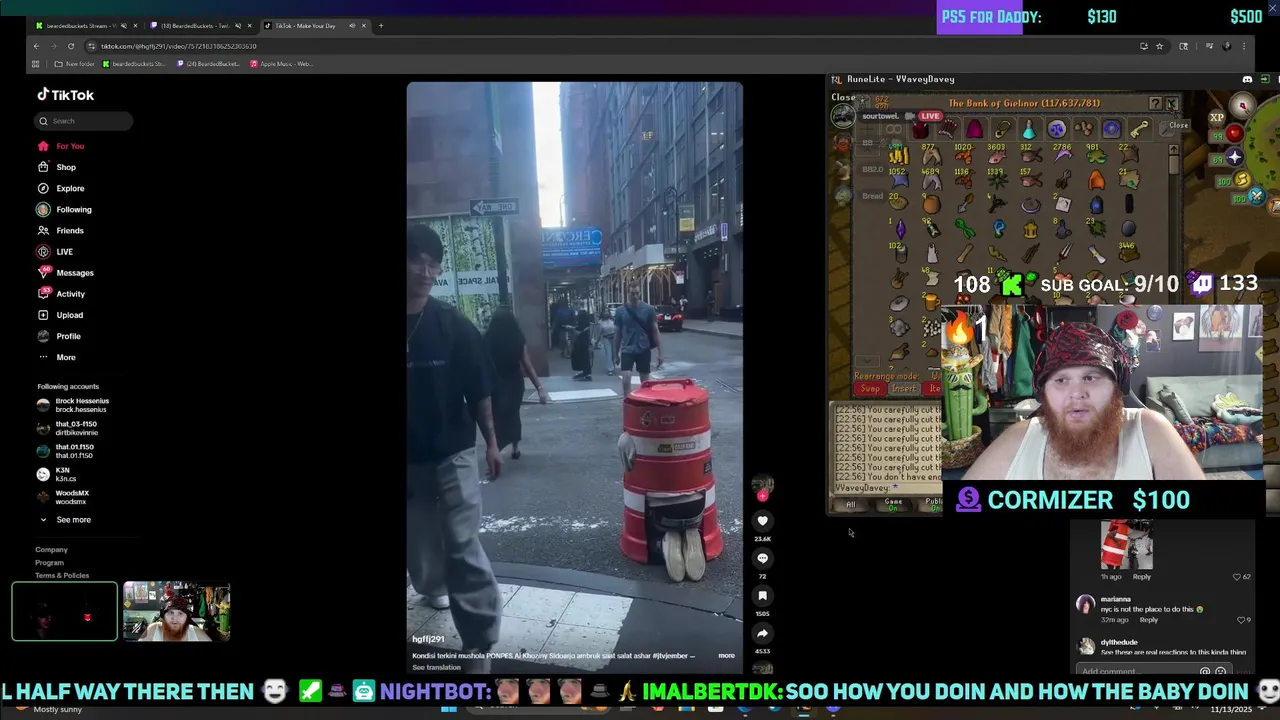The image size is (1280, 720).
Task: Open the Discord icon in RuneLite title bar
Action: tap(1247, 79)
